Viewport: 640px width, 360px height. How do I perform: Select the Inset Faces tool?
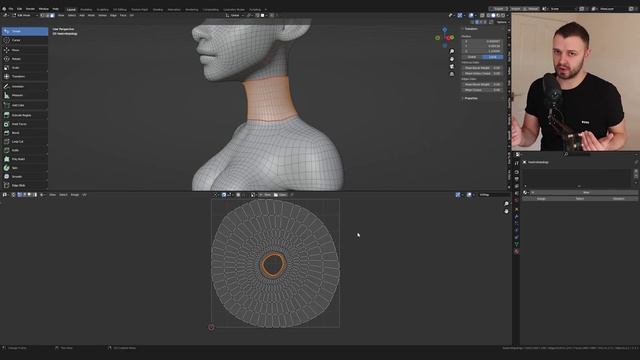tap(24, 124)
